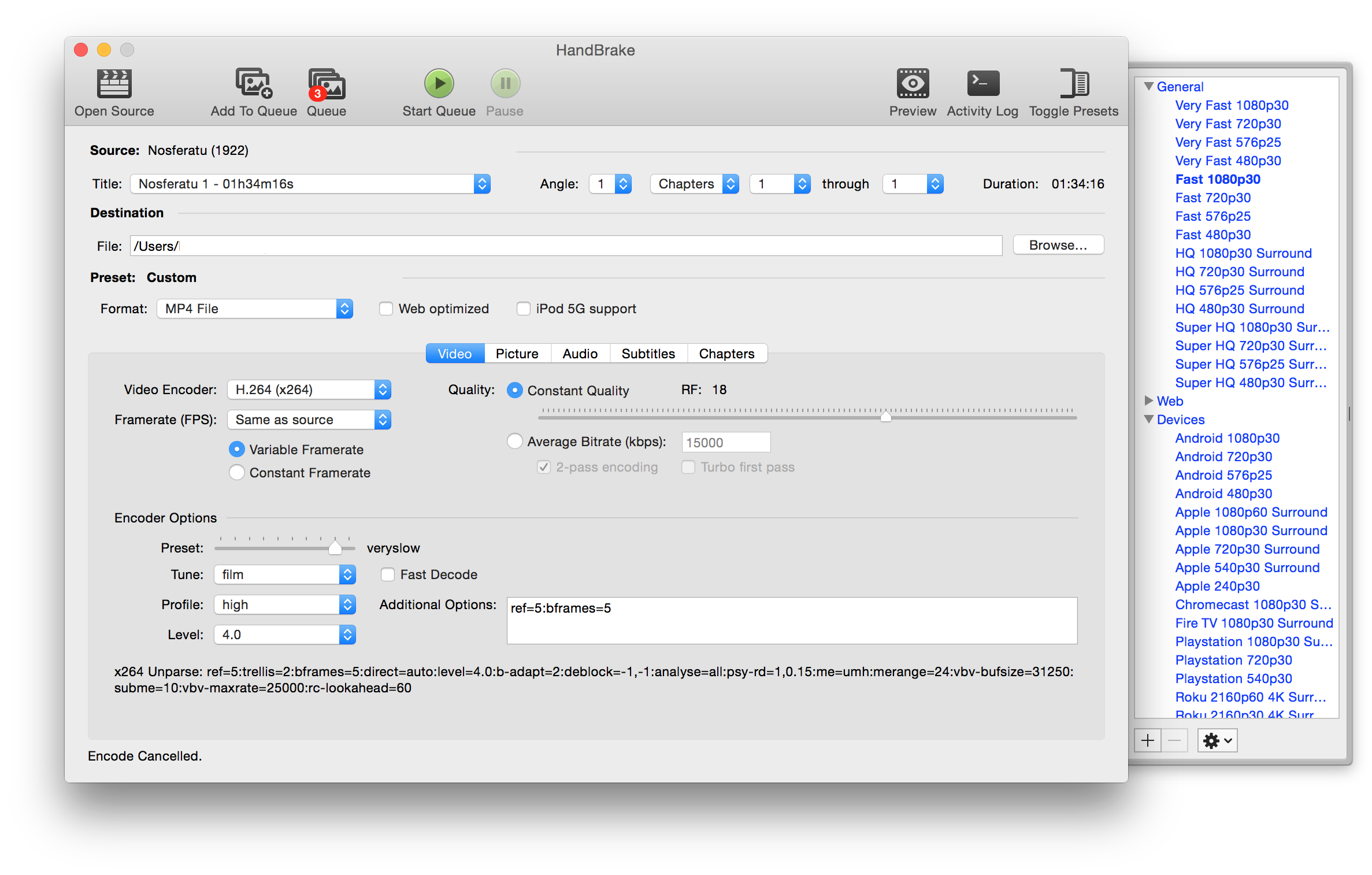Open the Level dropdown showing 4.0
The image size is (1372, 875).
[285, 635]
